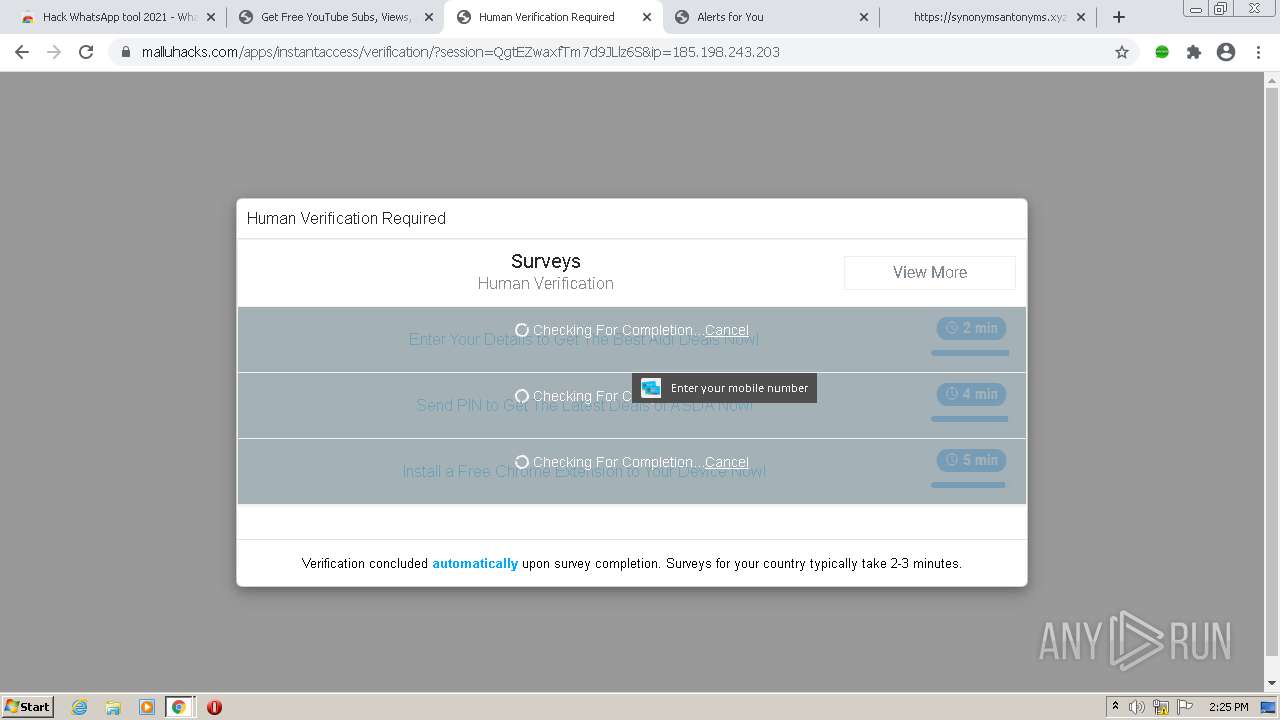Close the Human Verification Required tab
Screen dimensions: 1280x720
coord(647,17)
